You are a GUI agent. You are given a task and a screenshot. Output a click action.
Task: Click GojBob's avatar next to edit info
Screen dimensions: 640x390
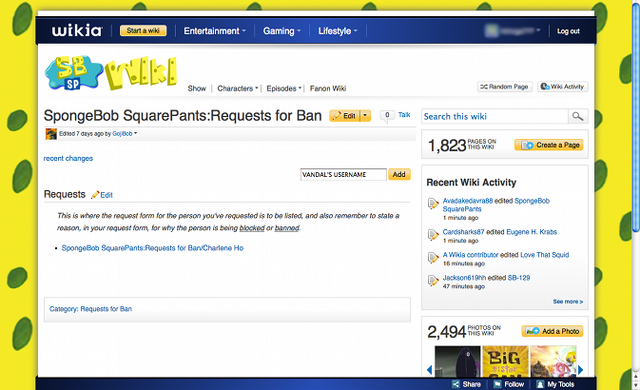point(51,134)
